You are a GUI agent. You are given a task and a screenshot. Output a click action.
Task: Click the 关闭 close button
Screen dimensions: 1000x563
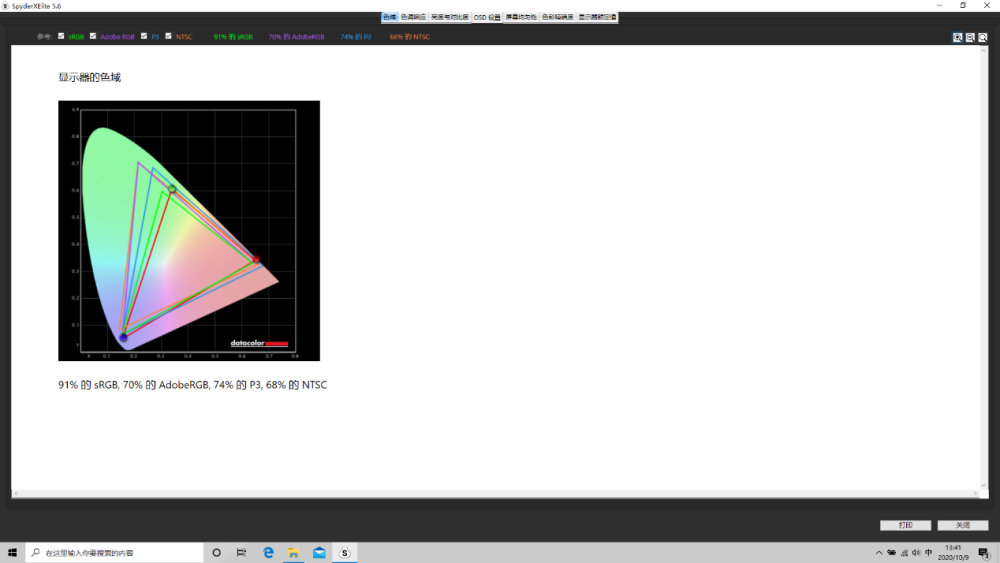point(963,525)
